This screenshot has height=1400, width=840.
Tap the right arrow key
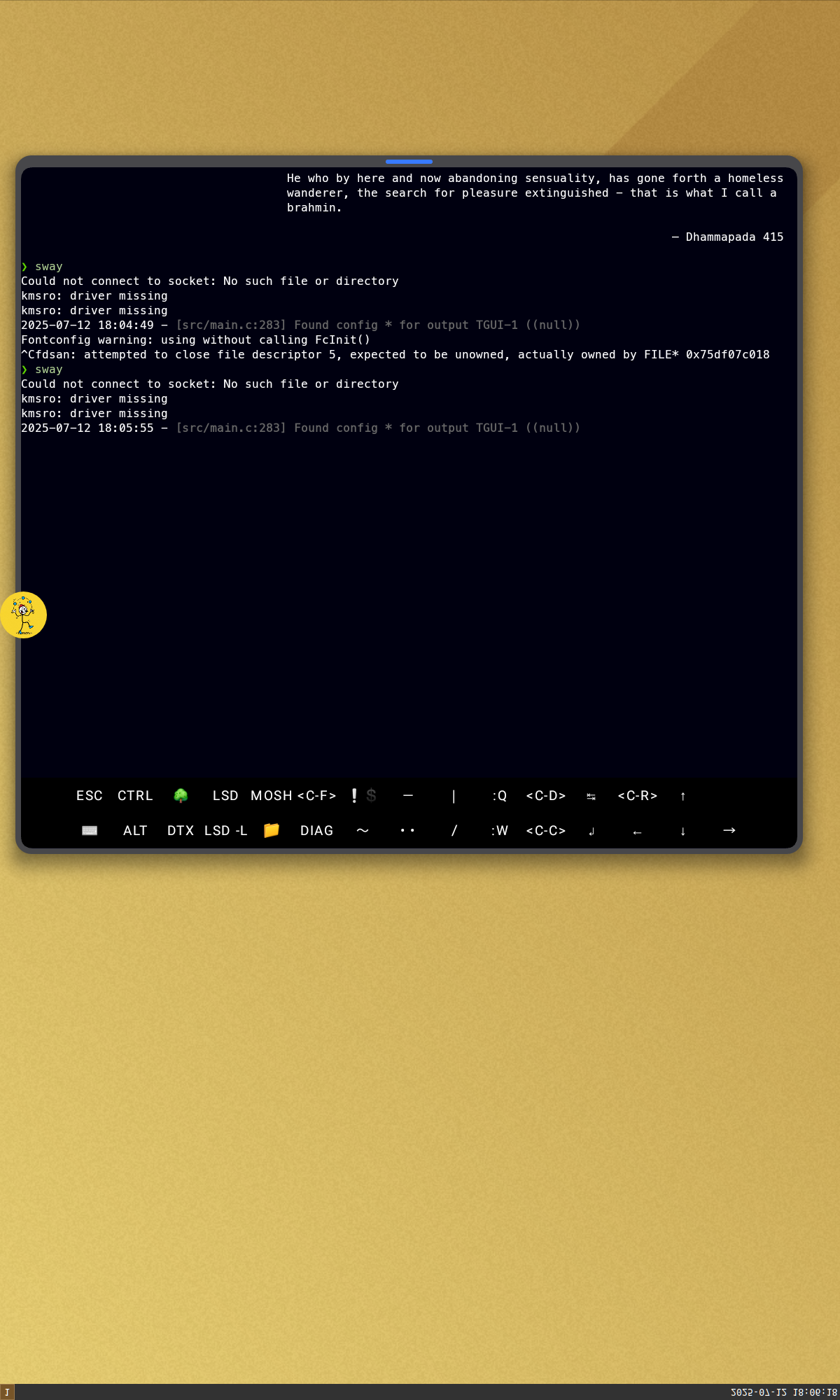(729, 830)
